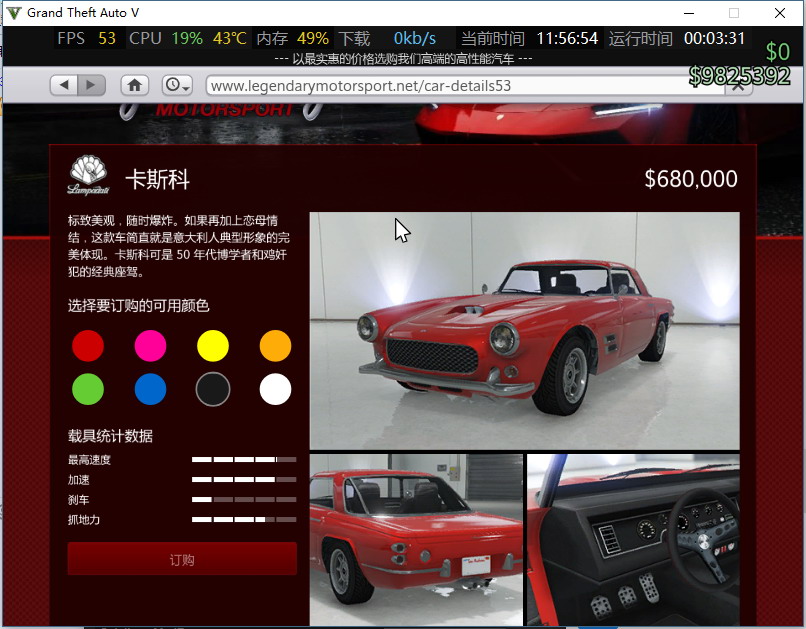Click the 选择要订购的可用颜色 heading

[x=139, y=306]
